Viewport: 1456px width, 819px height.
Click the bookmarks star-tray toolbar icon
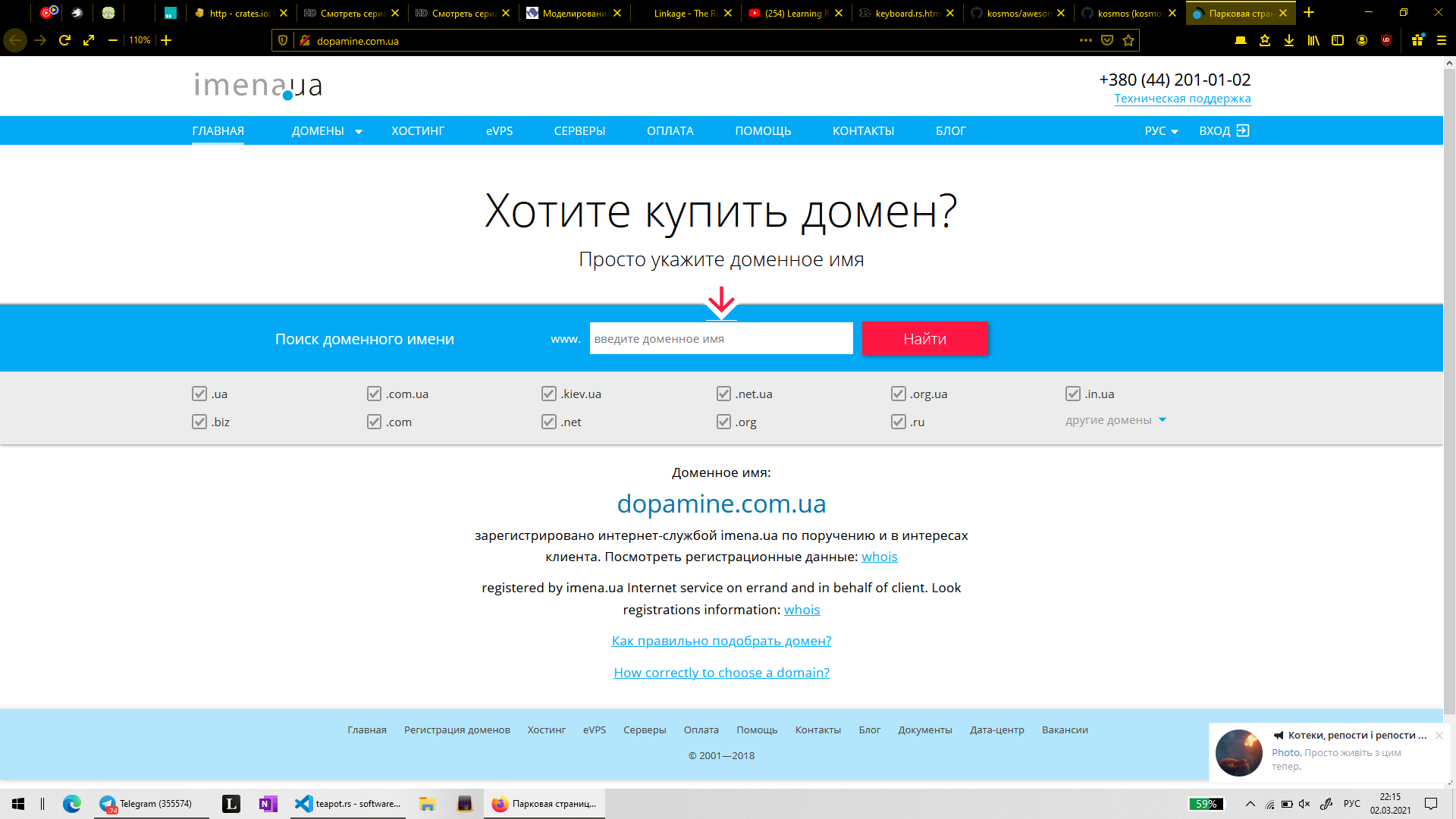pos(1265,40)
